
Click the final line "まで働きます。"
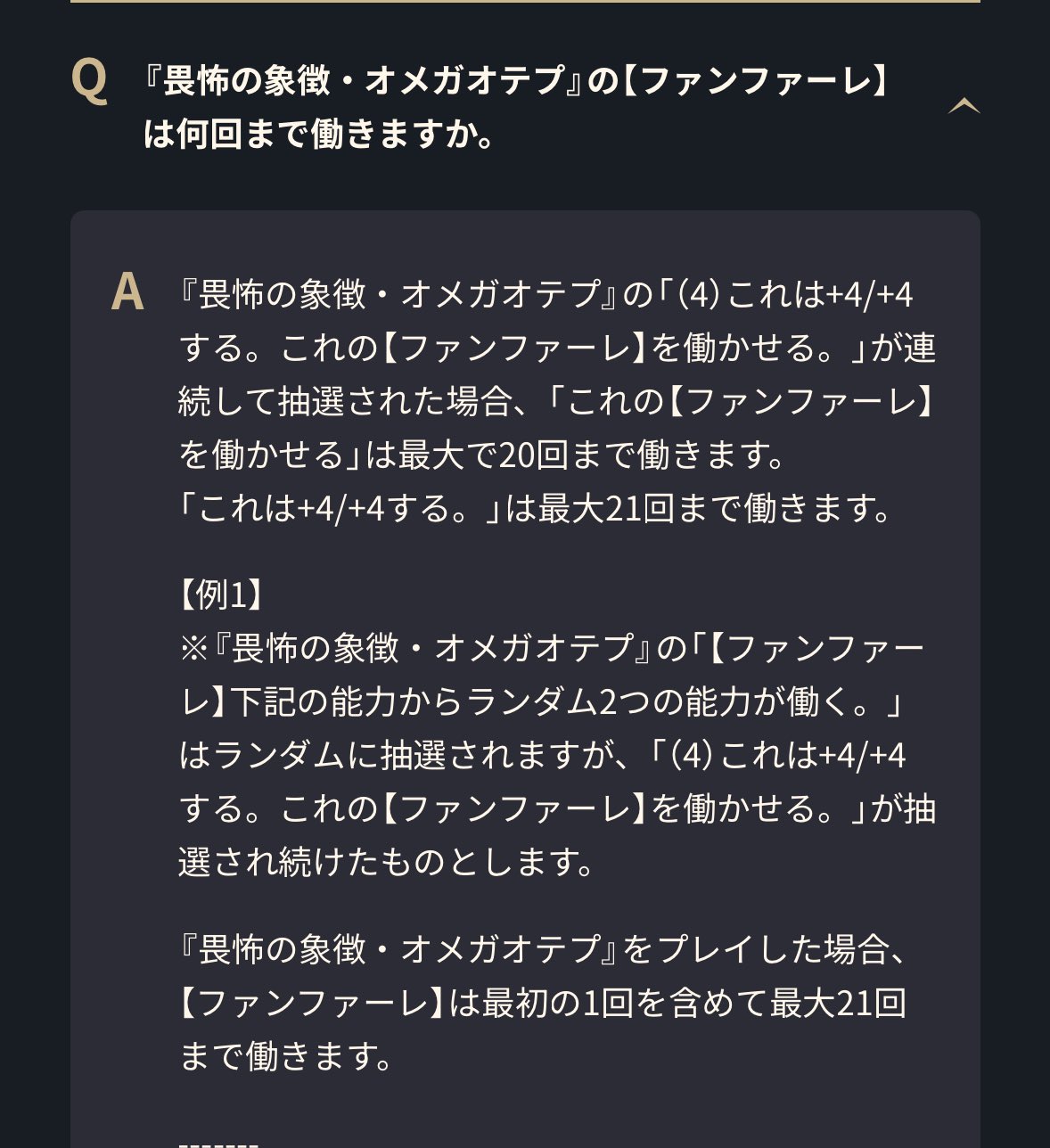pyautogui.click(x=287, y=1056)
